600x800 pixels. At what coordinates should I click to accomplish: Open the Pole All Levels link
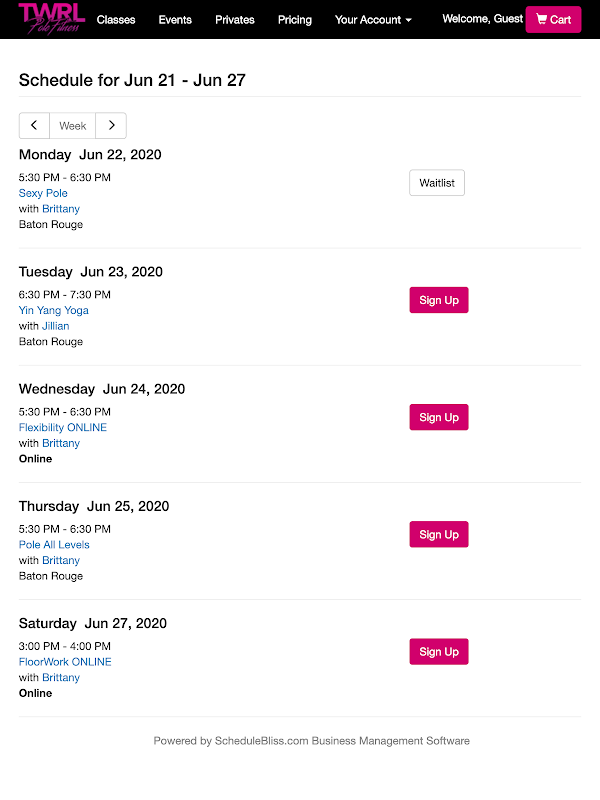(54, 545)
